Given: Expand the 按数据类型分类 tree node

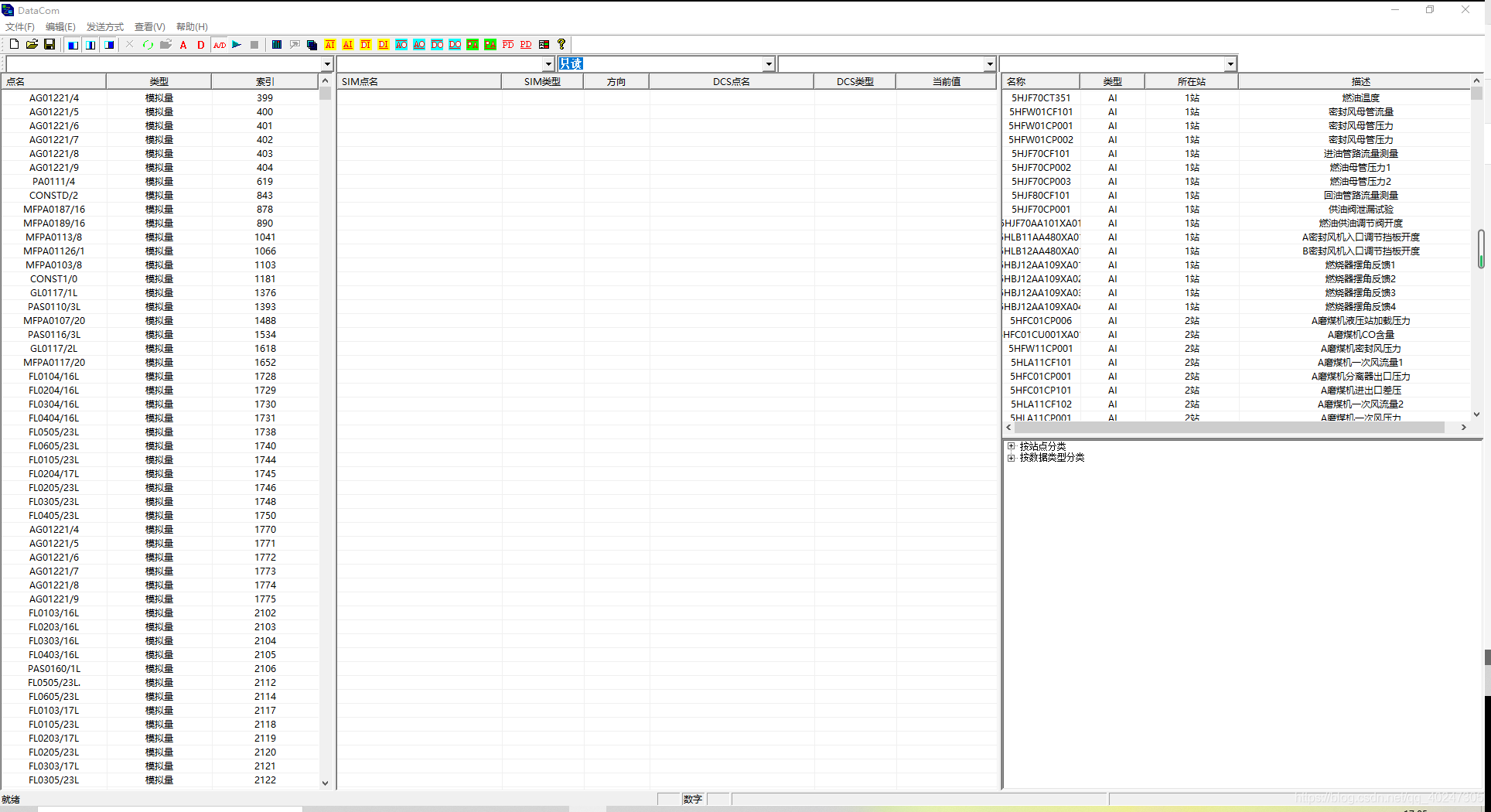Looking at the screenshot, I should (x=1011, y=458).
